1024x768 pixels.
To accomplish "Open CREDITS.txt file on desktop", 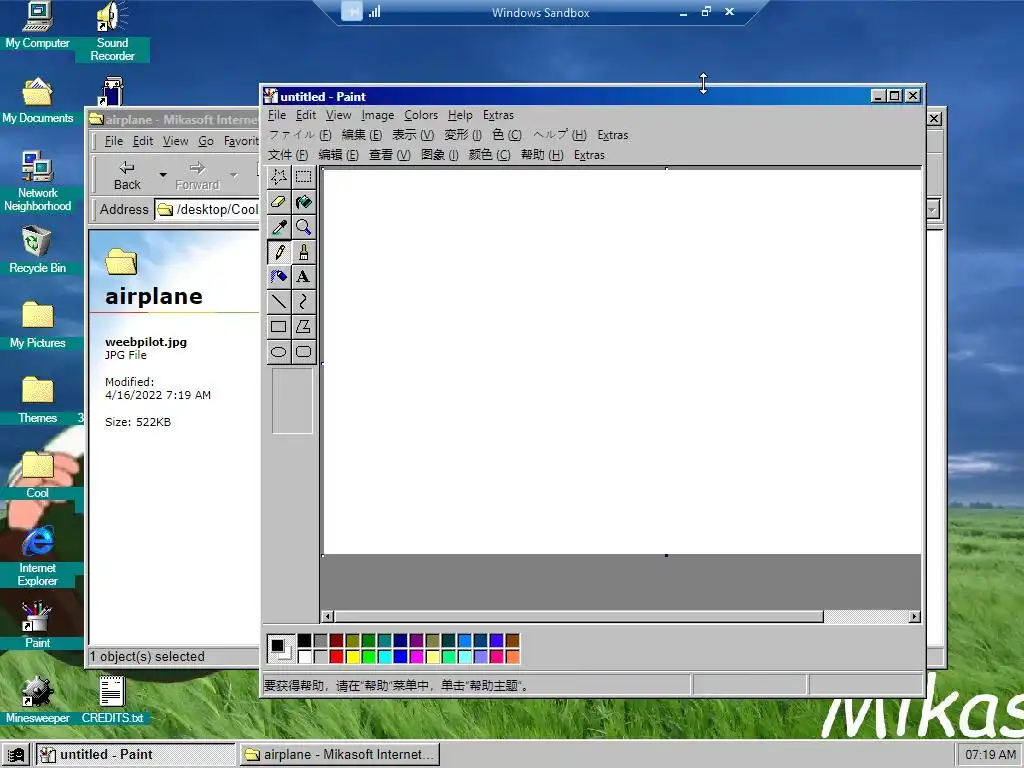I will 112,700.
